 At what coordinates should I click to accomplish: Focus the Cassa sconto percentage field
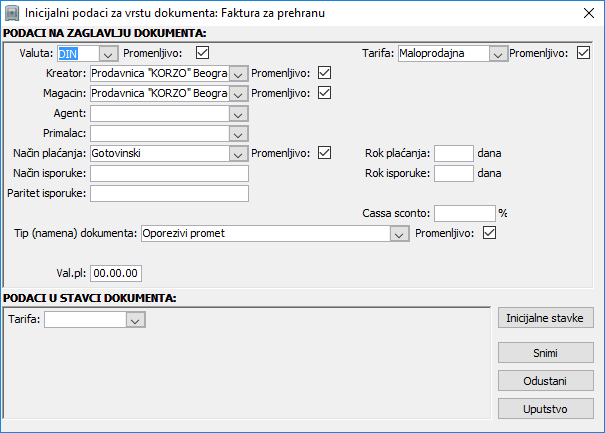(x=465, y=213)
